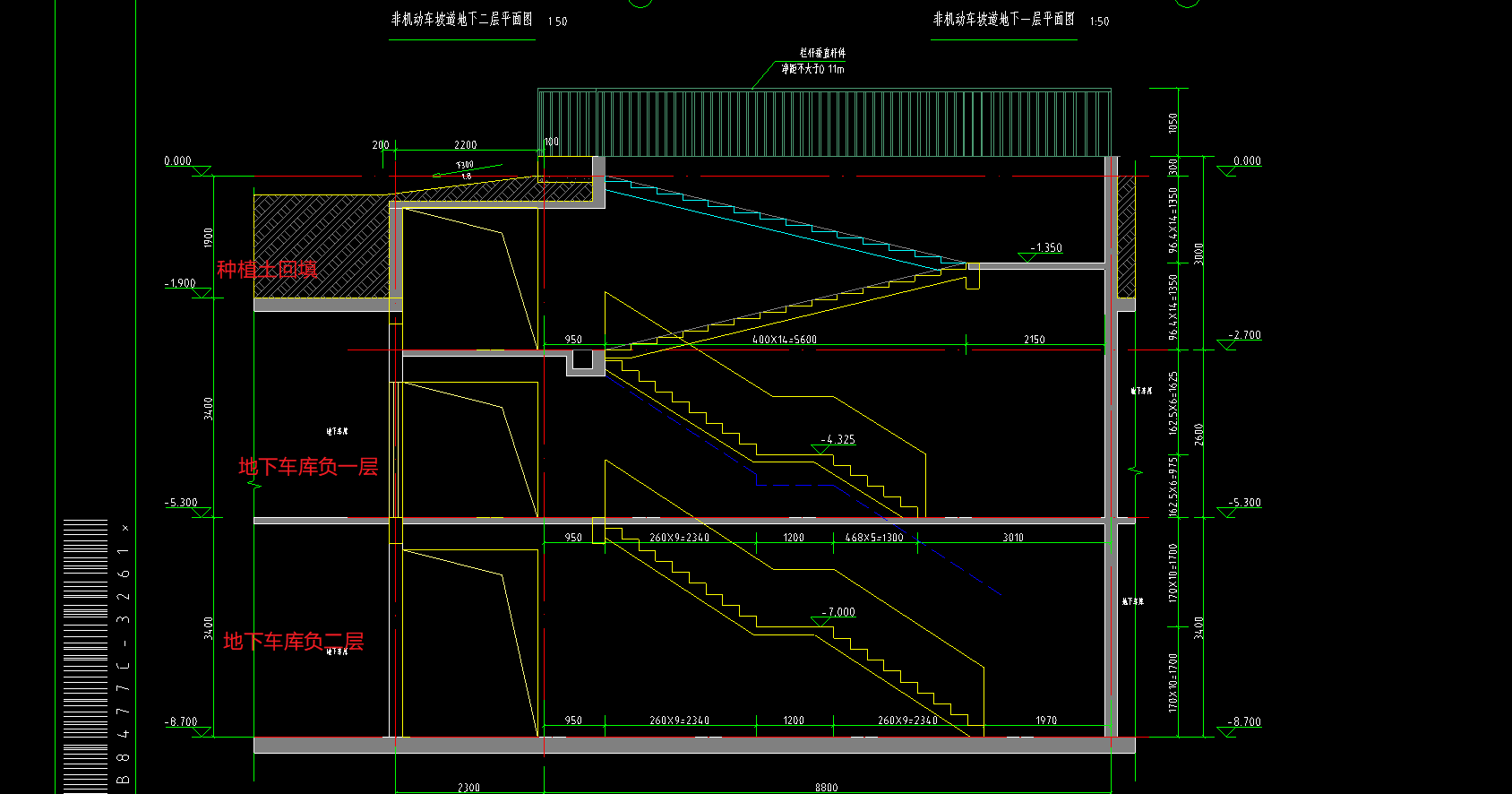Select the red 种植土回填 text label
Screen dimensions: 1512x794
pyautogui.click(x=267, y=269)
